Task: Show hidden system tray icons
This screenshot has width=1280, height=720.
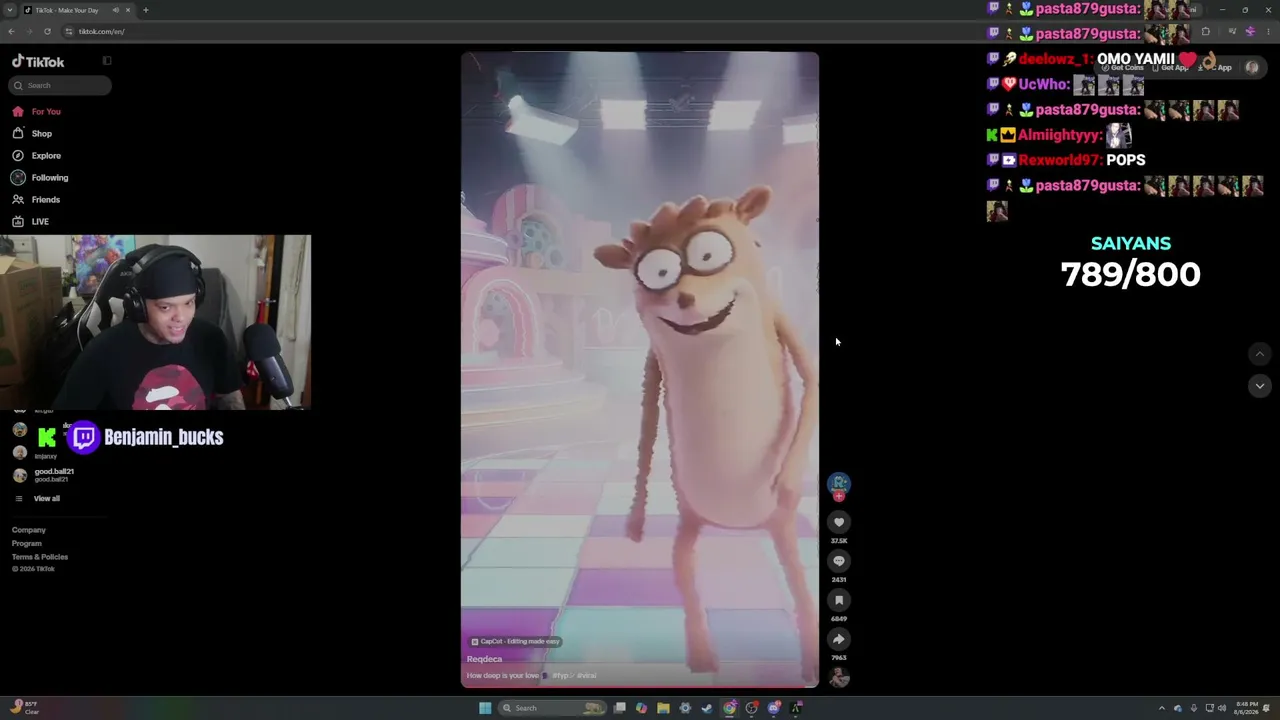Action: pyautogui.click(x=1161, y=708)
